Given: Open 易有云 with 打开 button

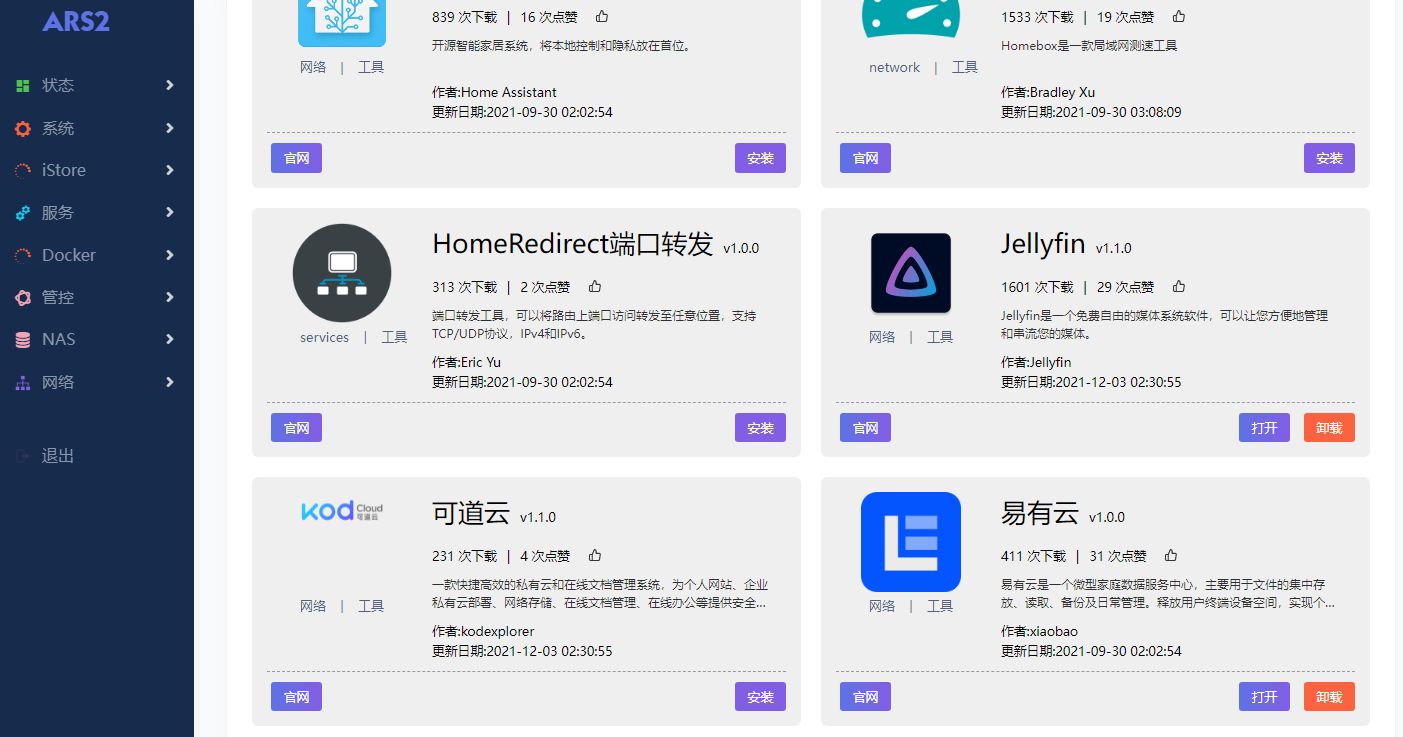Looking at the screenshot, I should click(1264, 697).
